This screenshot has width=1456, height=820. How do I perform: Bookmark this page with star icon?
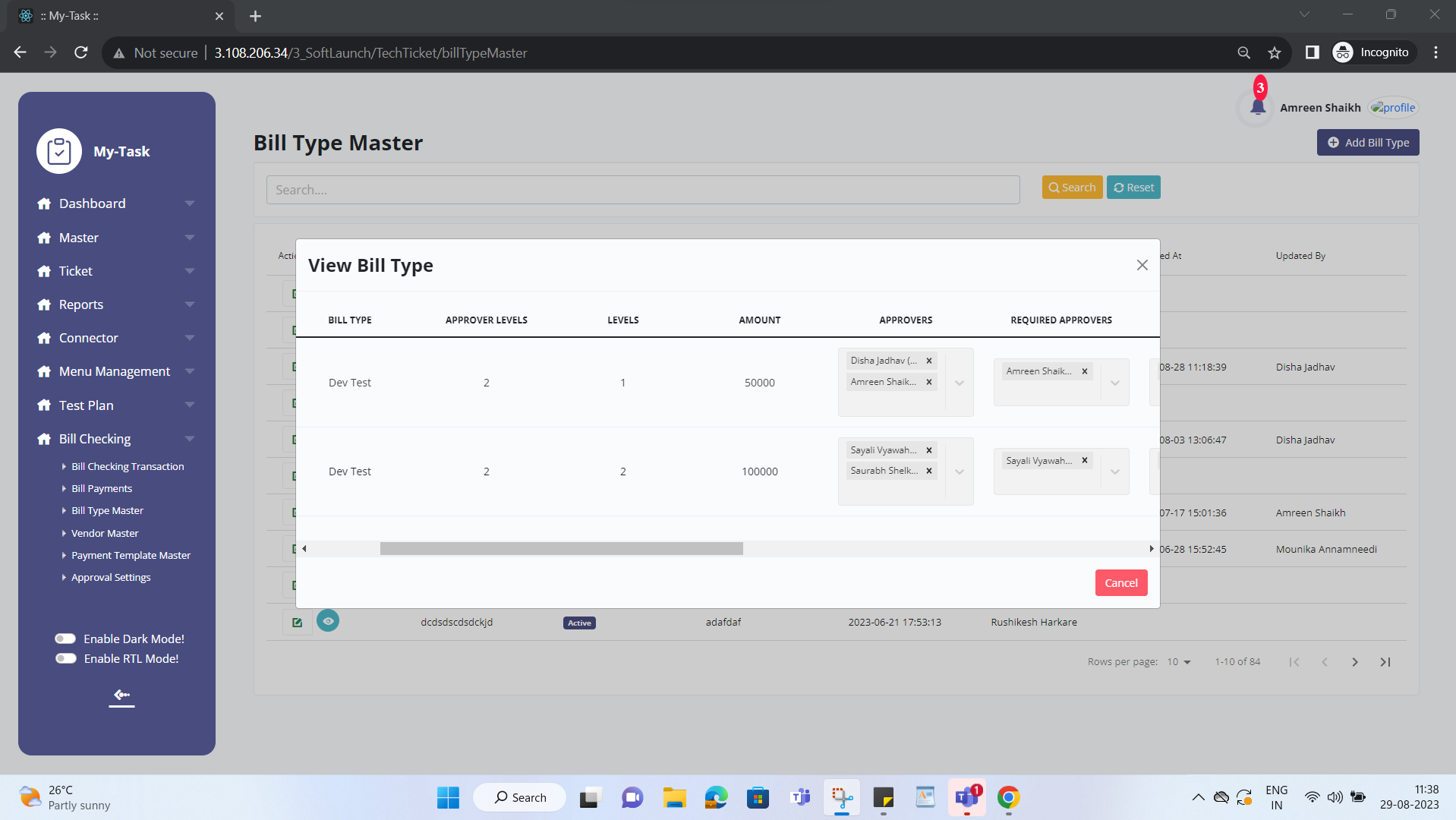coord(1275,52)
